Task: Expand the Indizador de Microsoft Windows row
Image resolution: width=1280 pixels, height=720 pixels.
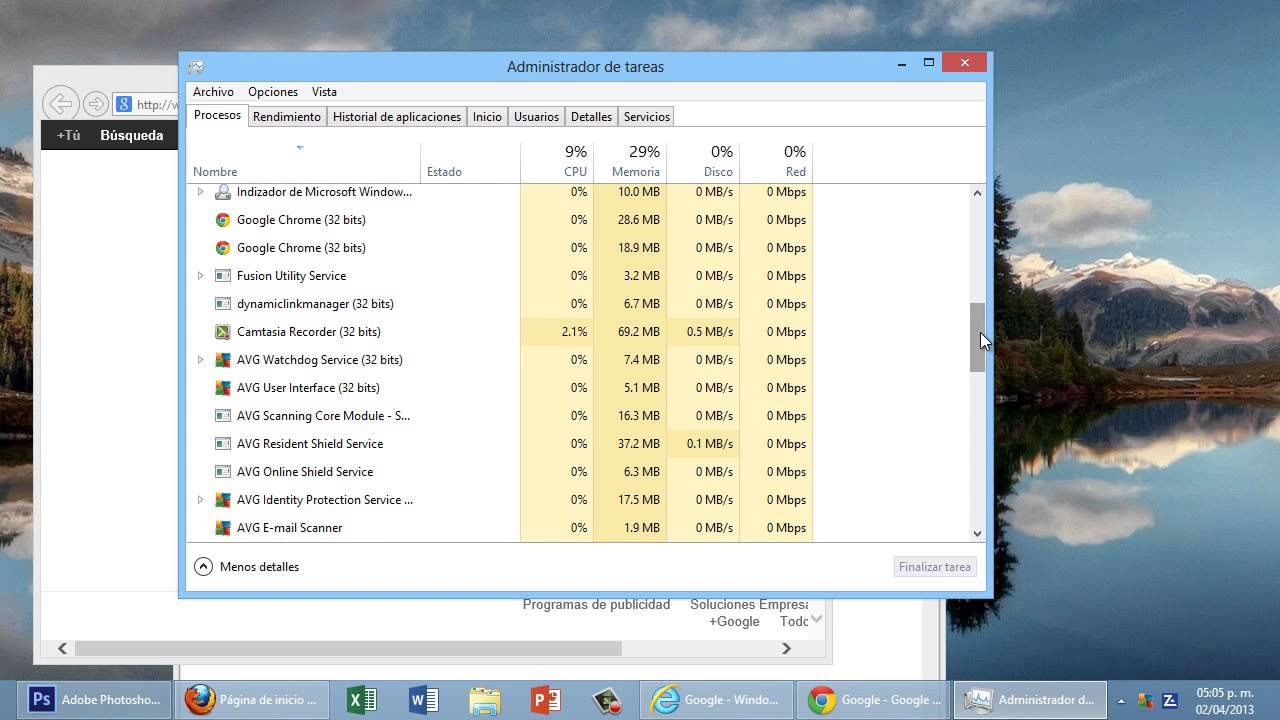Action: 200,192
